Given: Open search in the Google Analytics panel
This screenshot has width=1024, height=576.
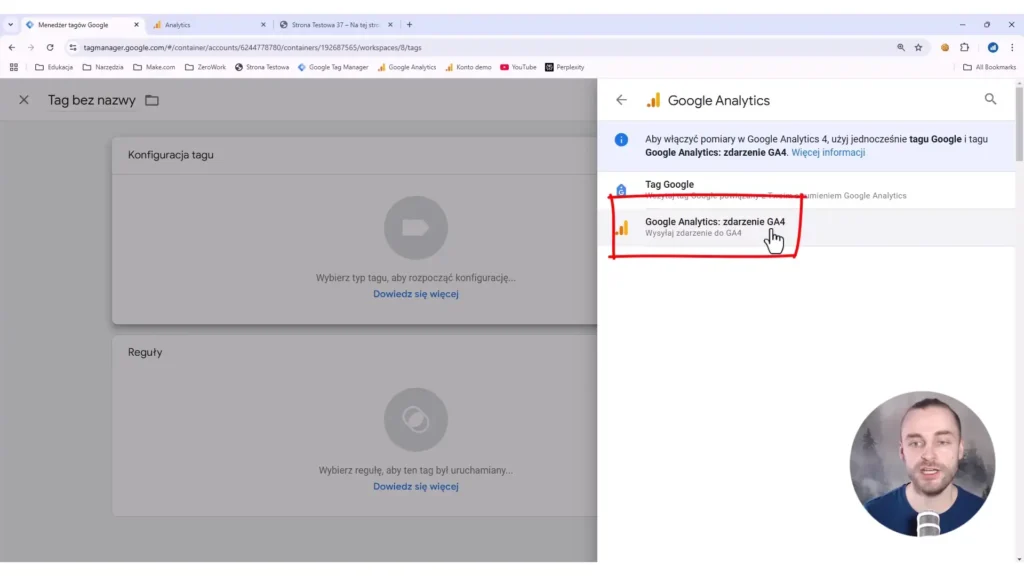Looking at the screenshot, I should coord(990,99).
